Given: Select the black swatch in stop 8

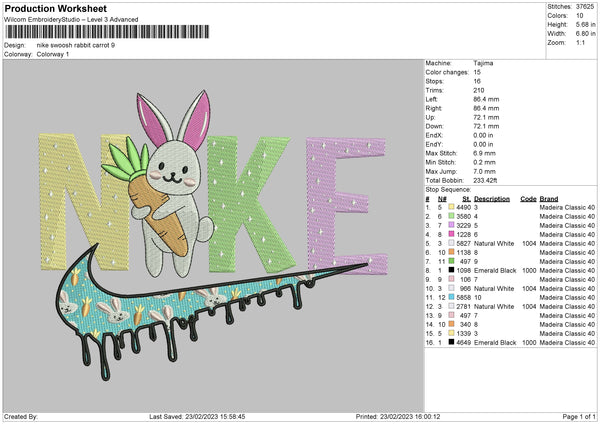Looking at the screenshot, I should coord(452,270).
